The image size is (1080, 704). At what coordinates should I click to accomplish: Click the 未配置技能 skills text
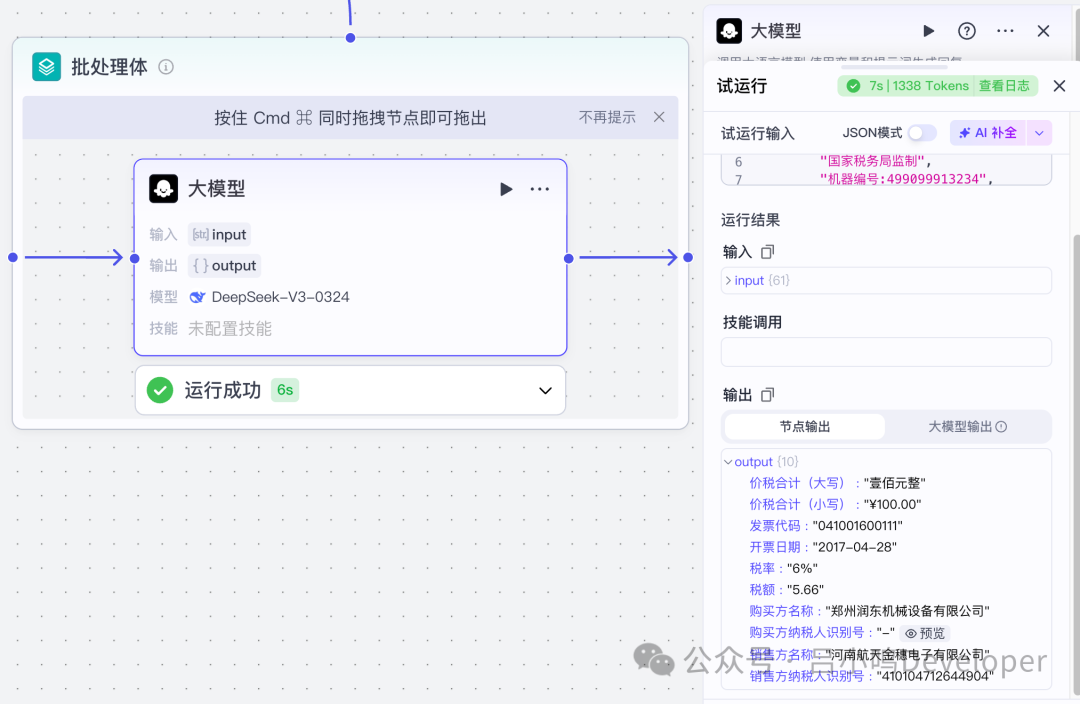229,329
